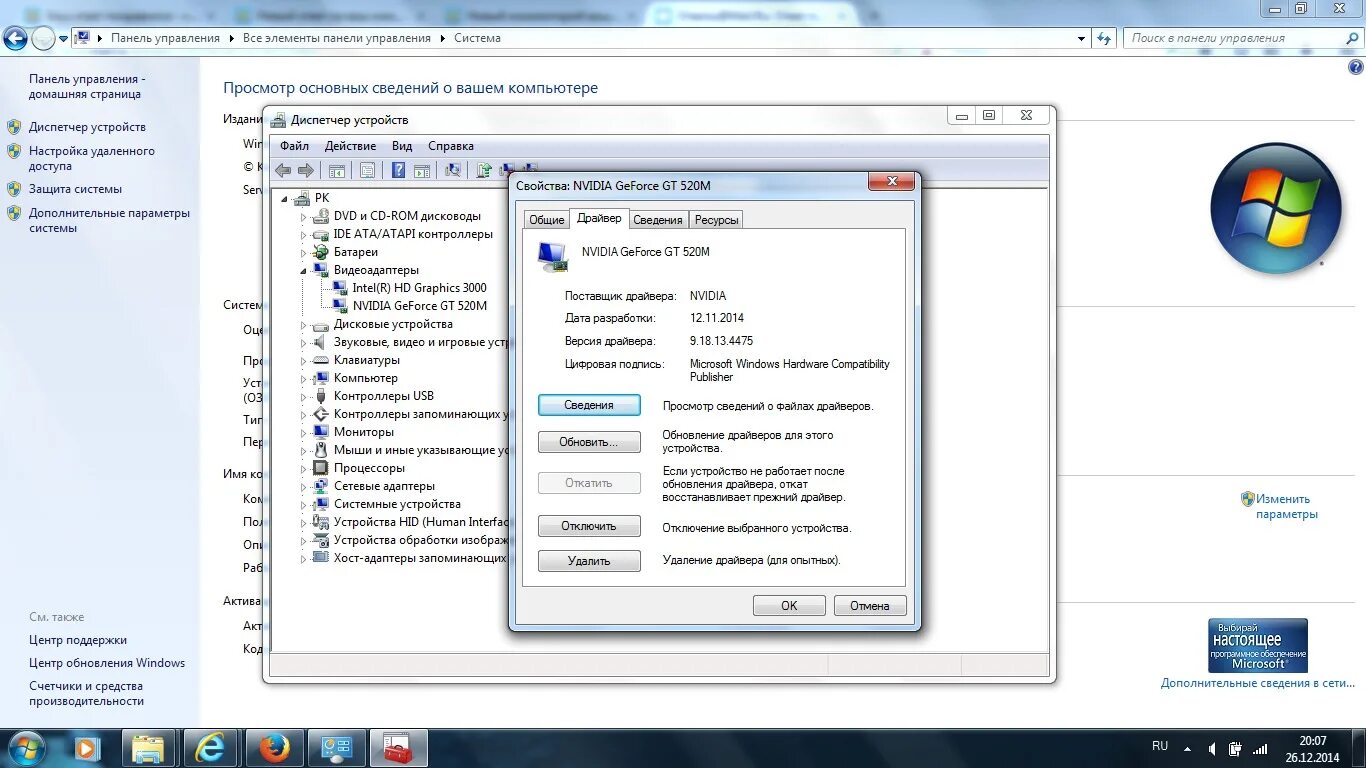
Task: Click OK in the properties dialog
Action: pyautogui.click(x=789, y=605)
